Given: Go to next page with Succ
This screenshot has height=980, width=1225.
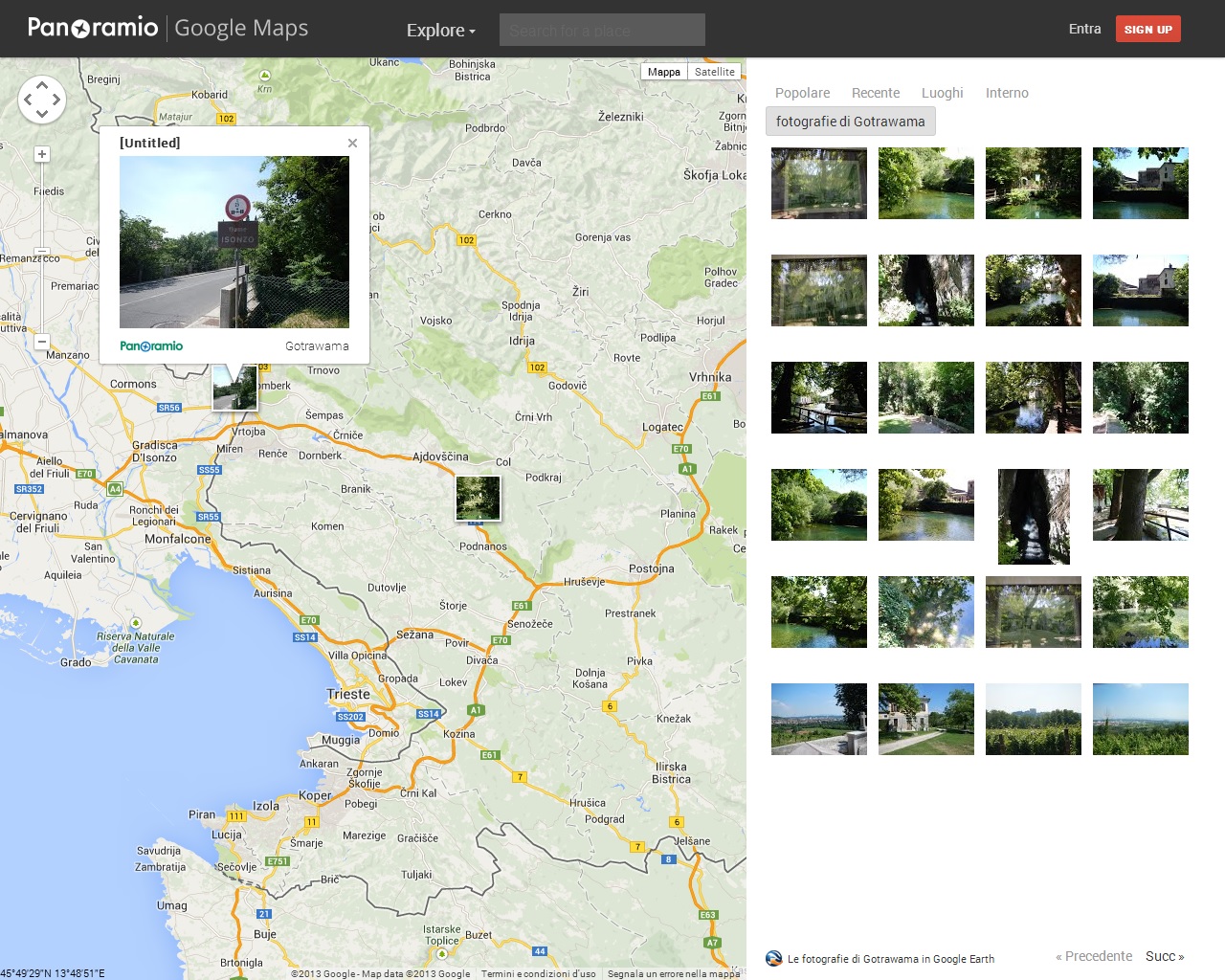Looking at the screenshot, I should [x=1165, y=956].
